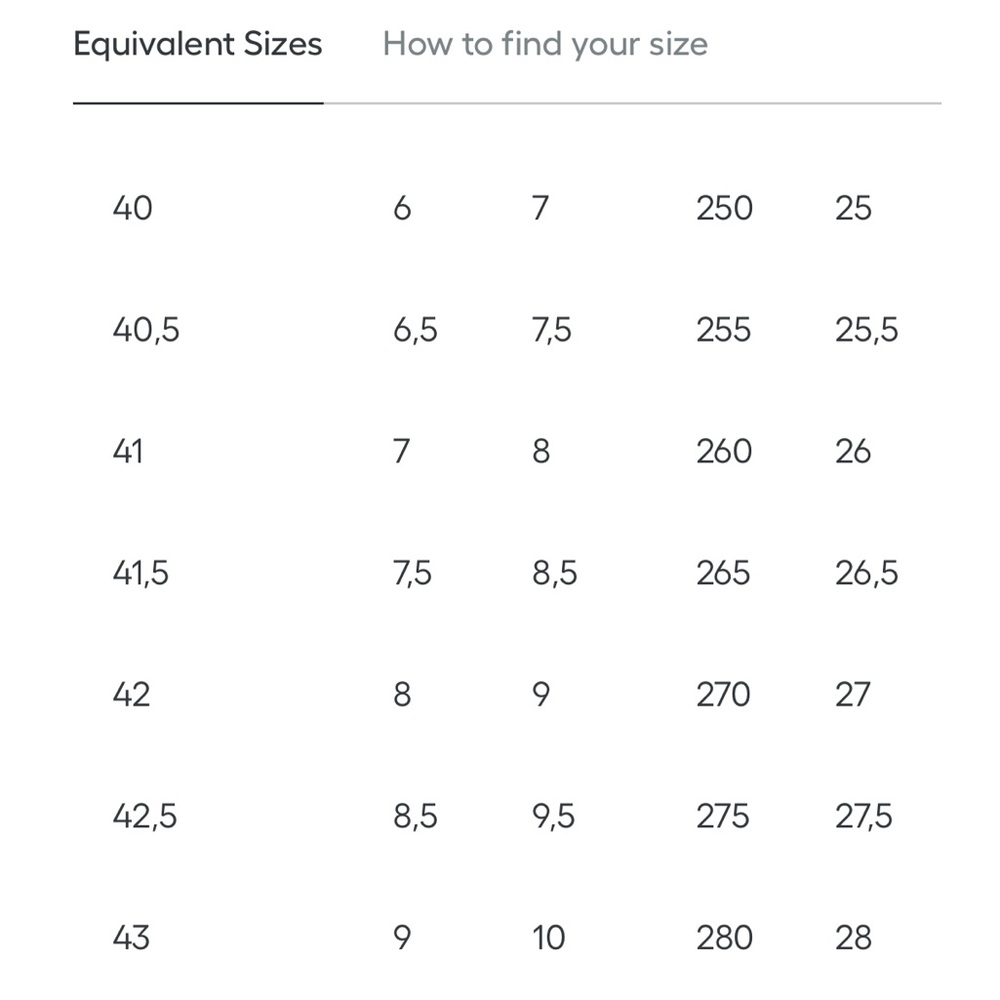Pick size 42 from the chart
1000x1000 pixels.
click(132, 695)
